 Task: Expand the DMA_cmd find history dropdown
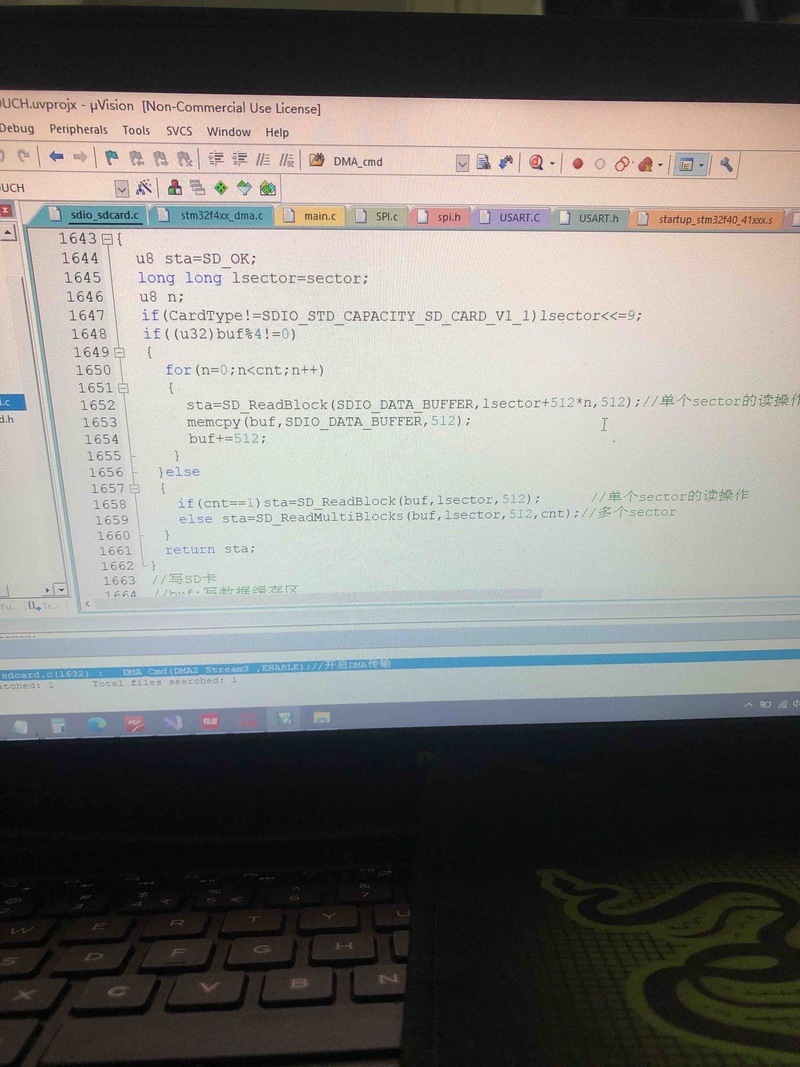point(462,163)
